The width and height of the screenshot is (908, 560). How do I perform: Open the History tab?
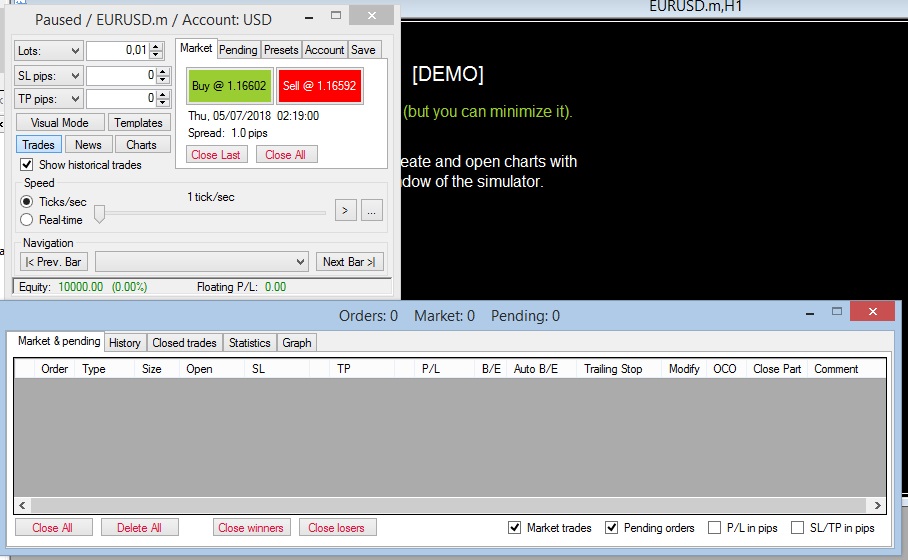[125, 343]
